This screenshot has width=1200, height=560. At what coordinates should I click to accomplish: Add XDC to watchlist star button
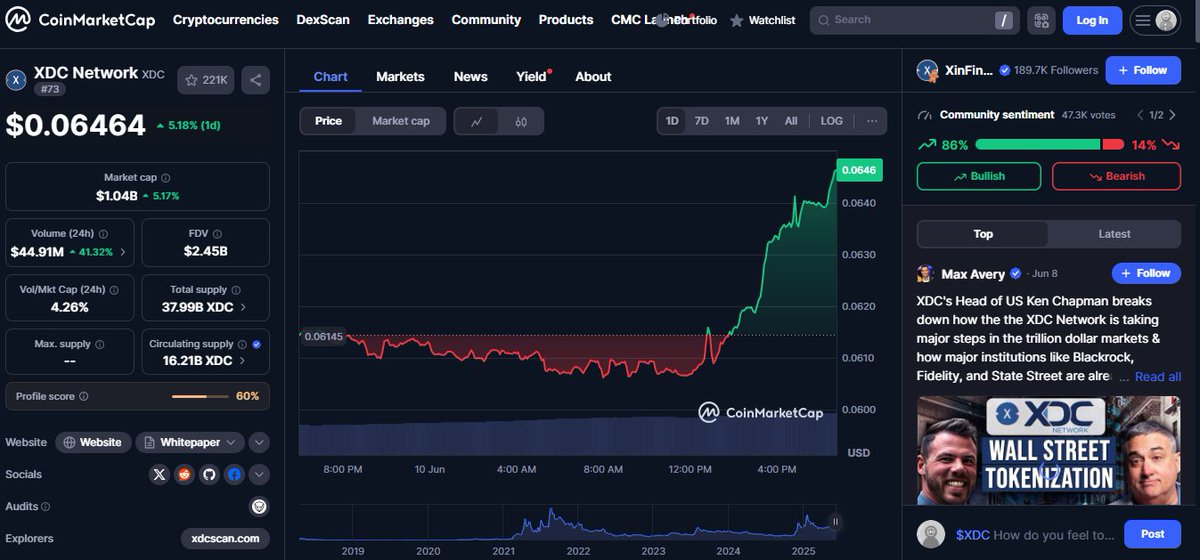(205, 80)
